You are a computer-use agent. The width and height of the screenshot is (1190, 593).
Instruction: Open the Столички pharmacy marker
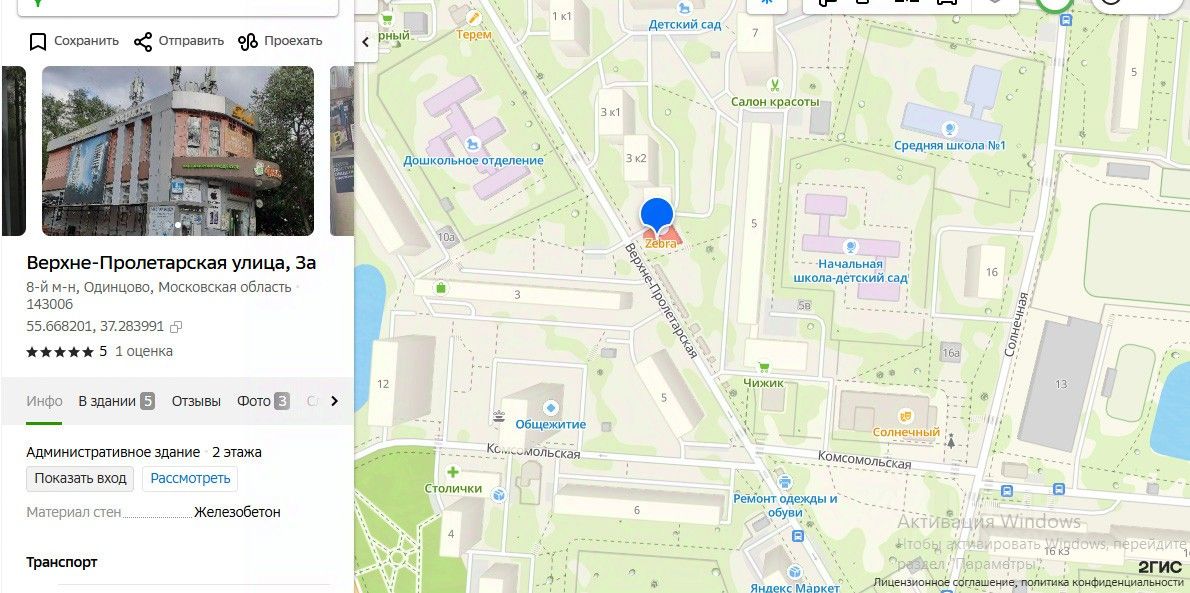coord(453,472)
